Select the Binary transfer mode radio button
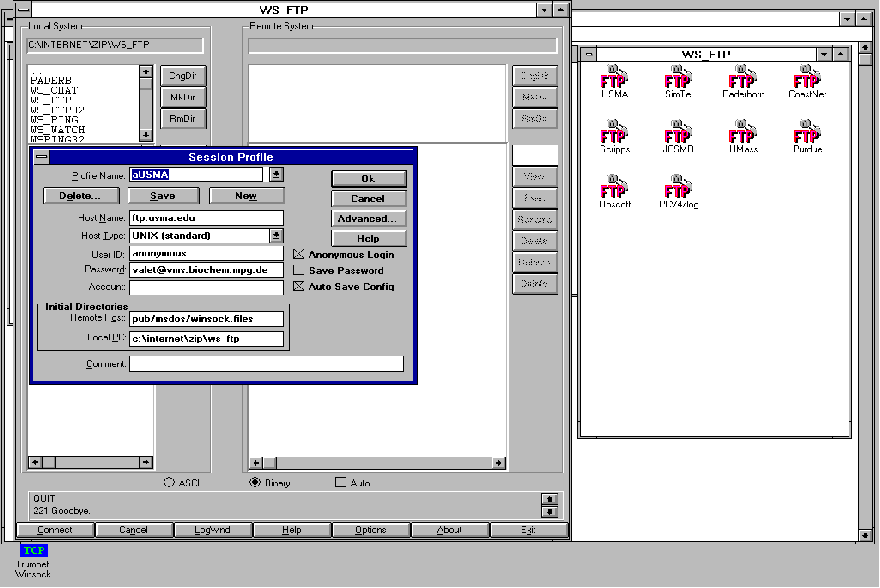This screenshot has height=588, width=880. [x=255, y=483]
